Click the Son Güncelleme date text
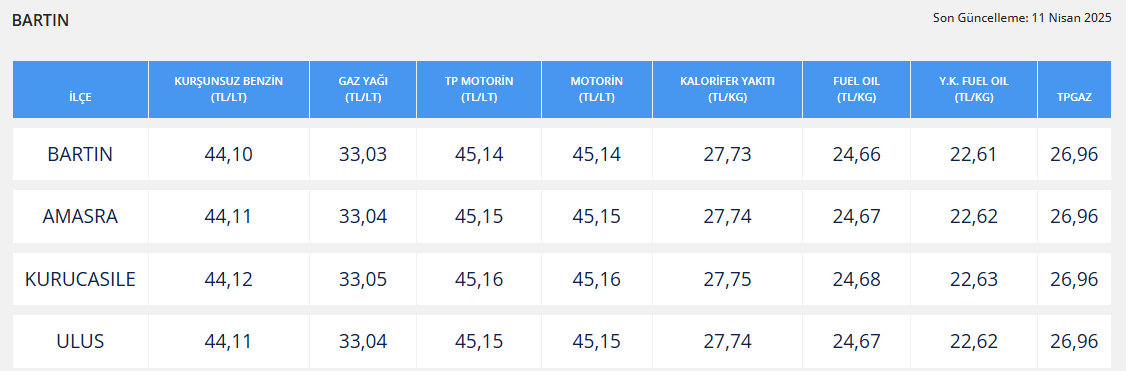This screenshot has height=371, width=1126. (1022, 18)
